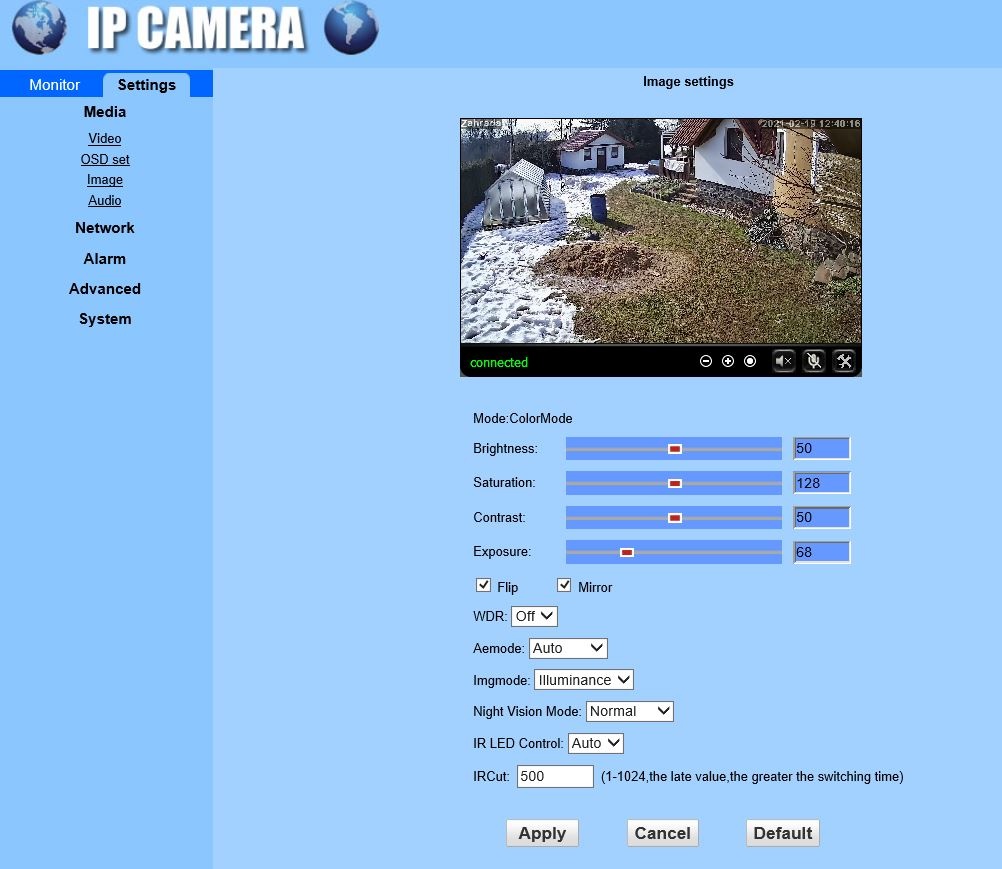The width and height of the screenshot is (1002, 869).
Task: Click the zoom out minus icon
Action: tap(706, 361)
